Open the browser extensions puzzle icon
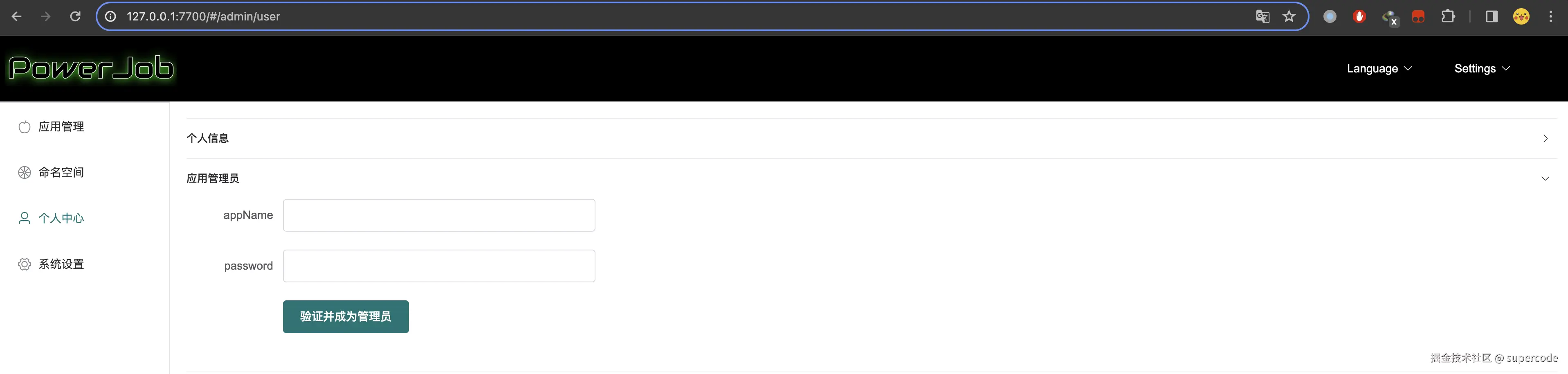The image size is (1568, 374). pos(1448,16)
